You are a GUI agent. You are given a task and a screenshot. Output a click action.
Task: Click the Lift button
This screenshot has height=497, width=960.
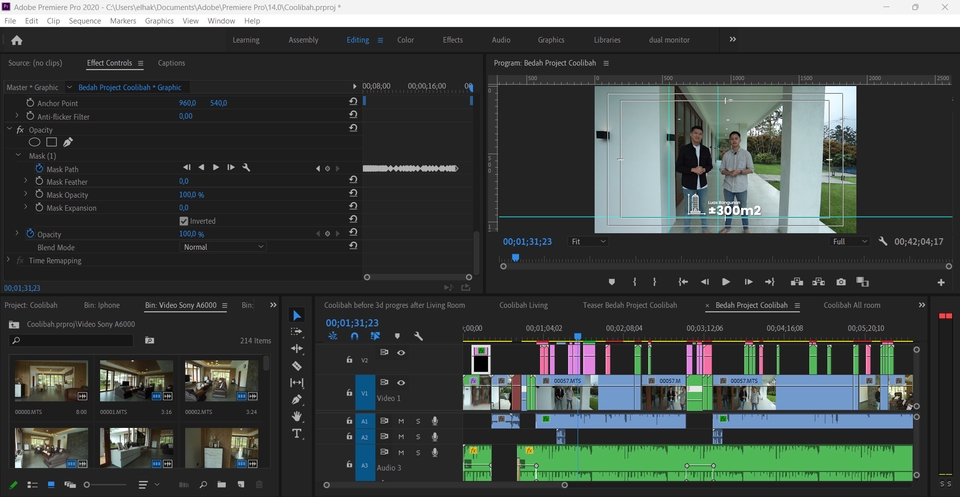point(797,282)
